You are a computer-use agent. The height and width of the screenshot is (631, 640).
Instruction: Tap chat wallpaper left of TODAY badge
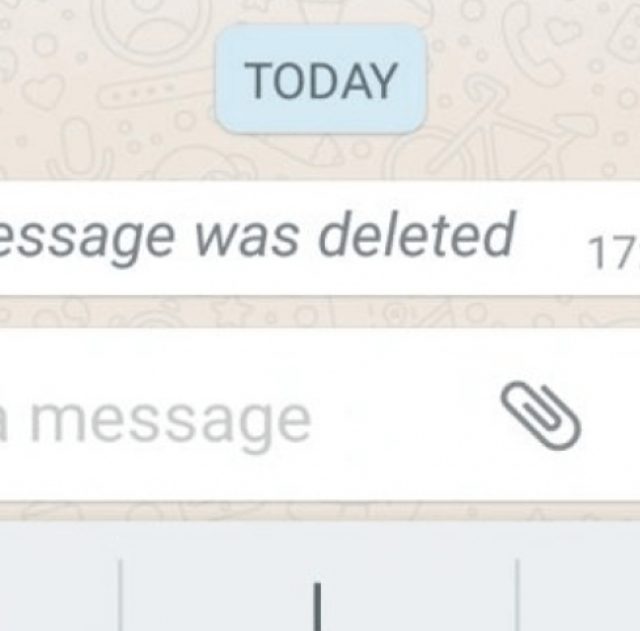(x=106, y=82)
